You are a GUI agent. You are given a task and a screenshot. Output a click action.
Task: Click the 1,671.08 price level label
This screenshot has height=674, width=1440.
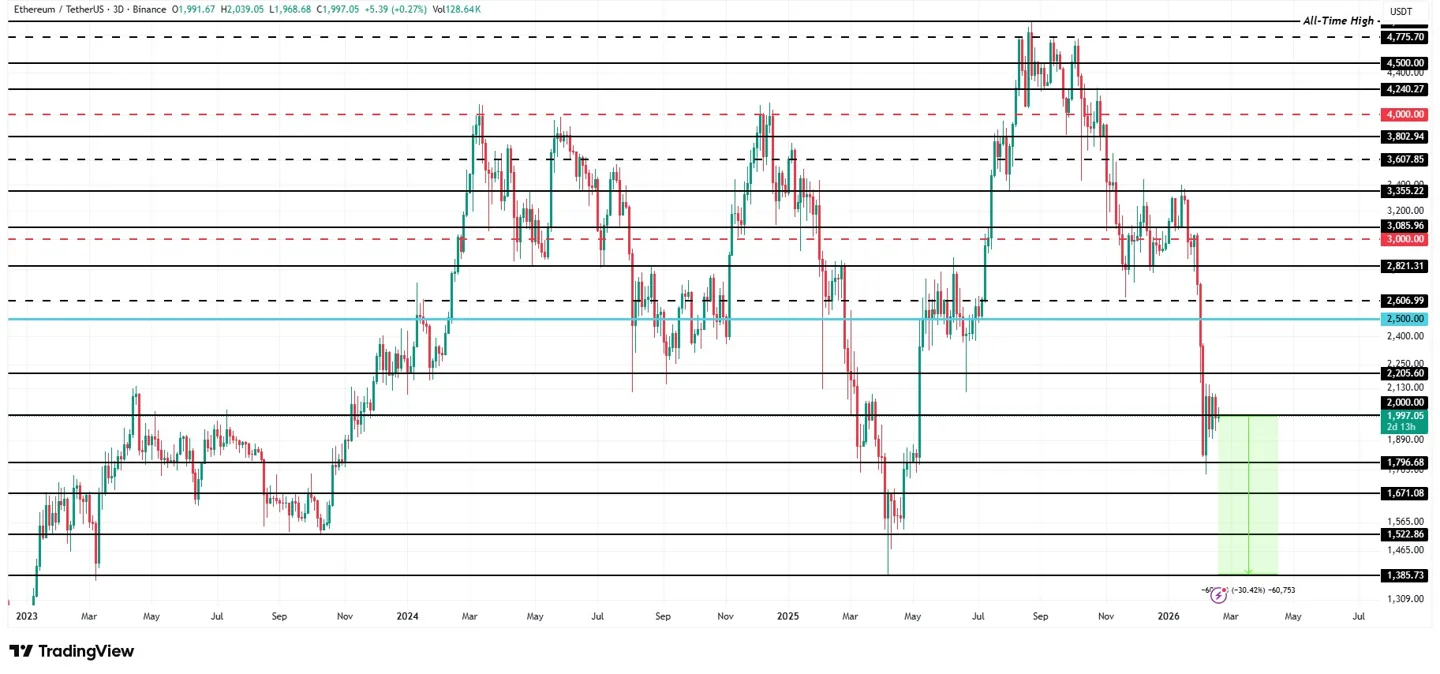tap(1405, 494)
